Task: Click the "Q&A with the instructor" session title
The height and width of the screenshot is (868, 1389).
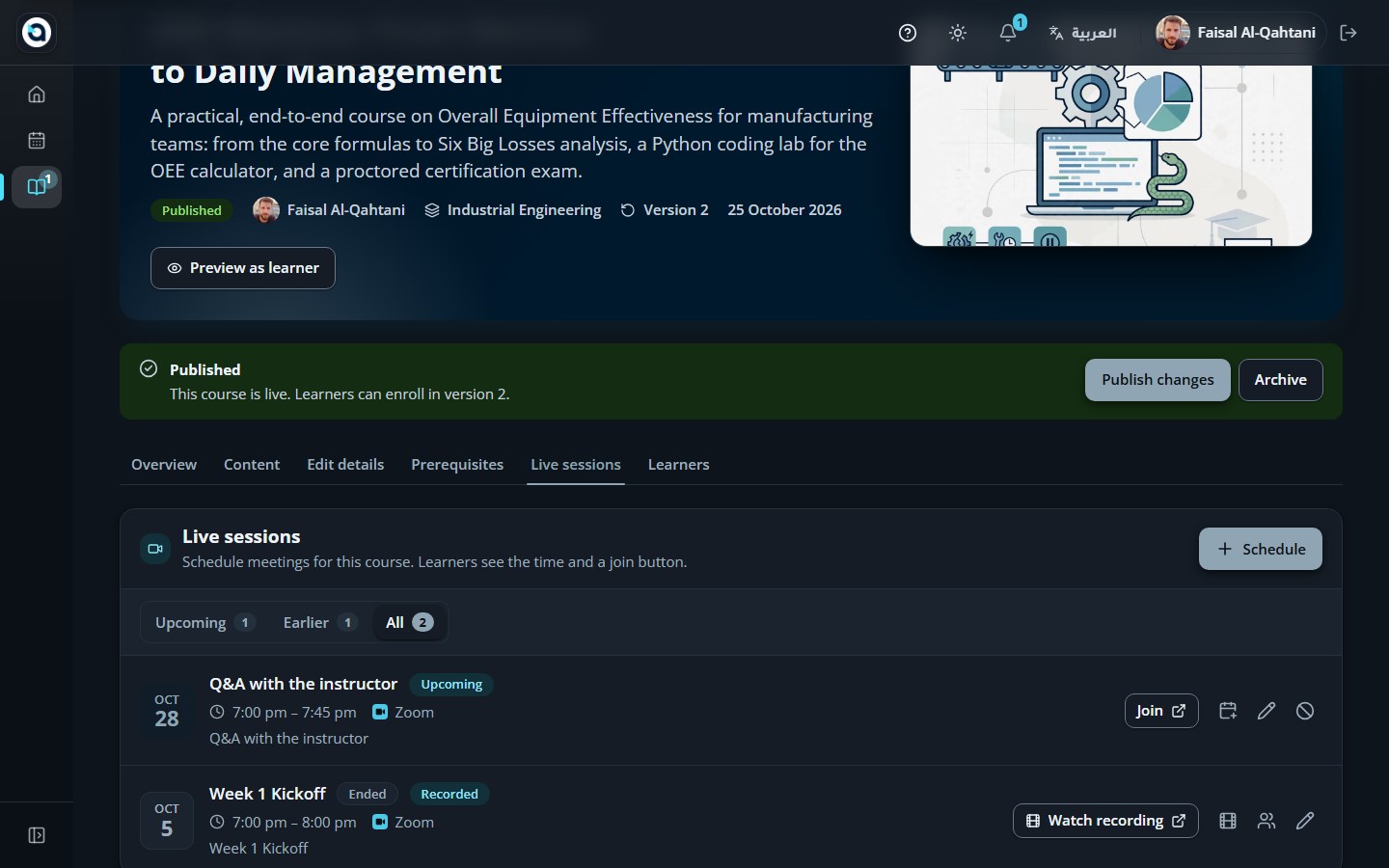Action: 304,684
